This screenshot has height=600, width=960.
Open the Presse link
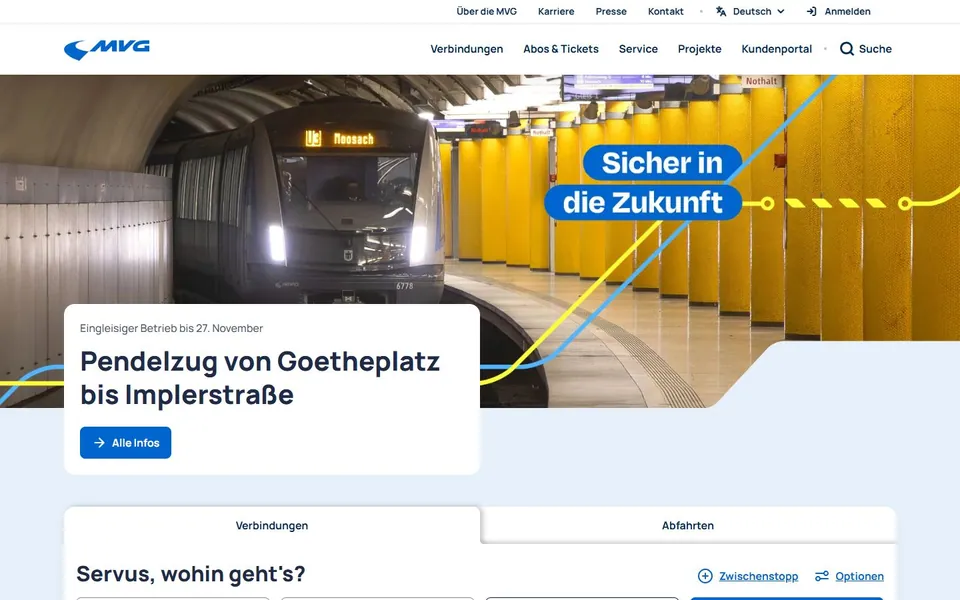(611, 12)
